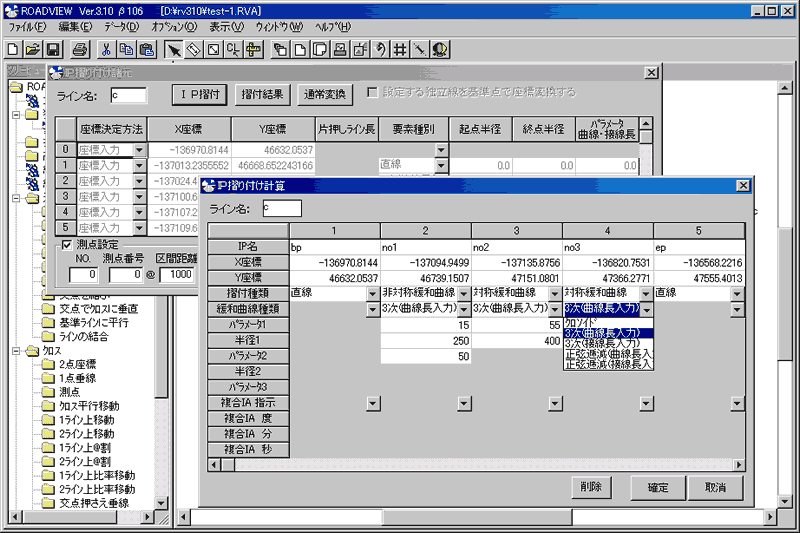Open the 表示 menu
The image size is (800, 533).
[227, 27]
